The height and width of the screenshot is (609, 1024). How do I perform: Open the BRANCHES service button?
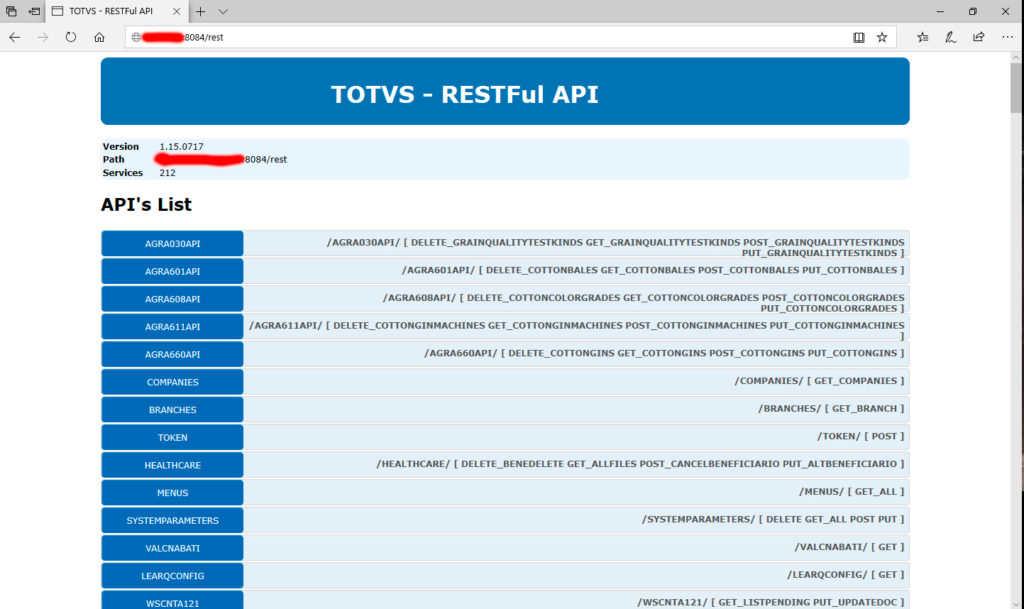click(172, 410)
